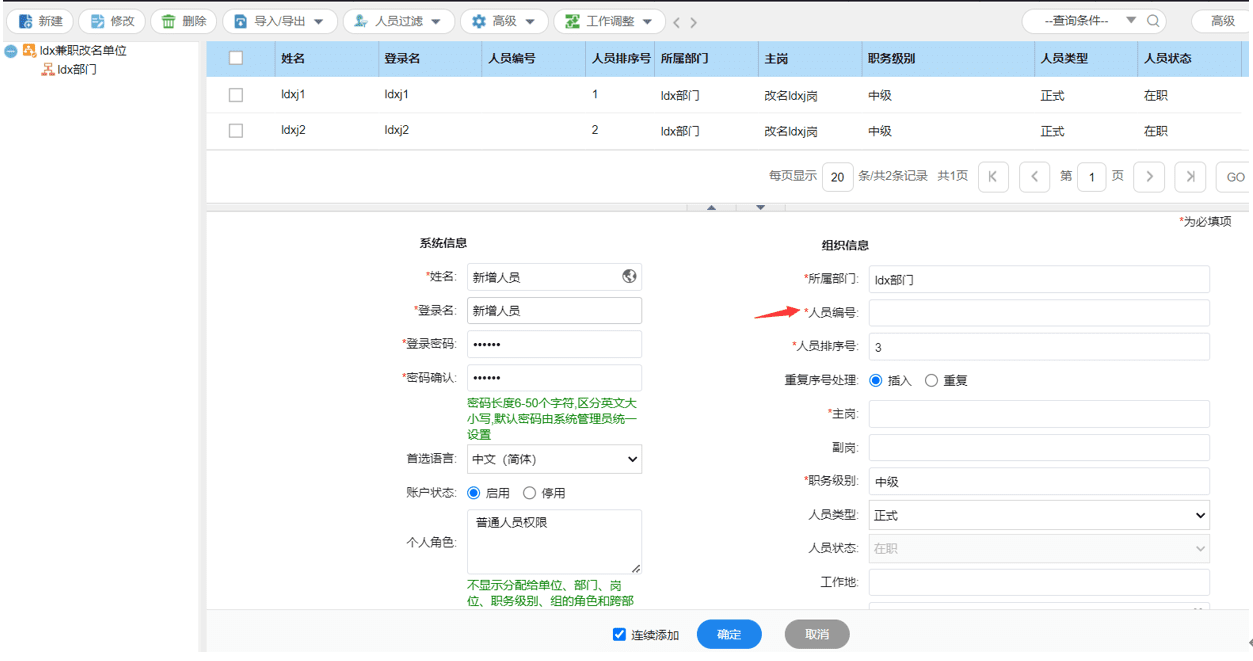This screenshot has height=661, width=1253.
Task: Click the 所属部门 field
Action: click(x=1039, y=279)
